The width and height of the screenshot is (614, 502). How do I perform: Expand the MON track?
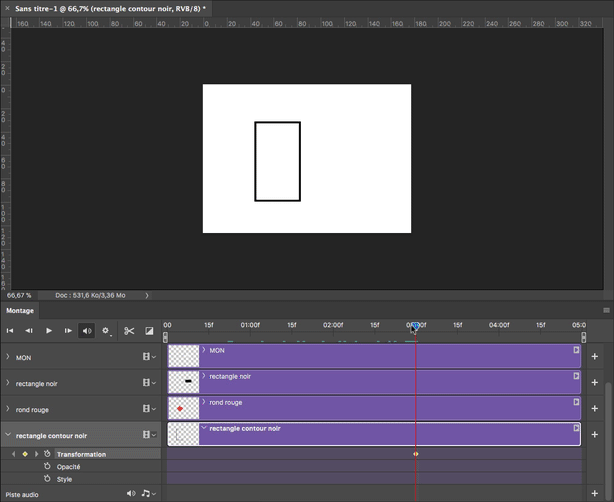click(8, 357)
